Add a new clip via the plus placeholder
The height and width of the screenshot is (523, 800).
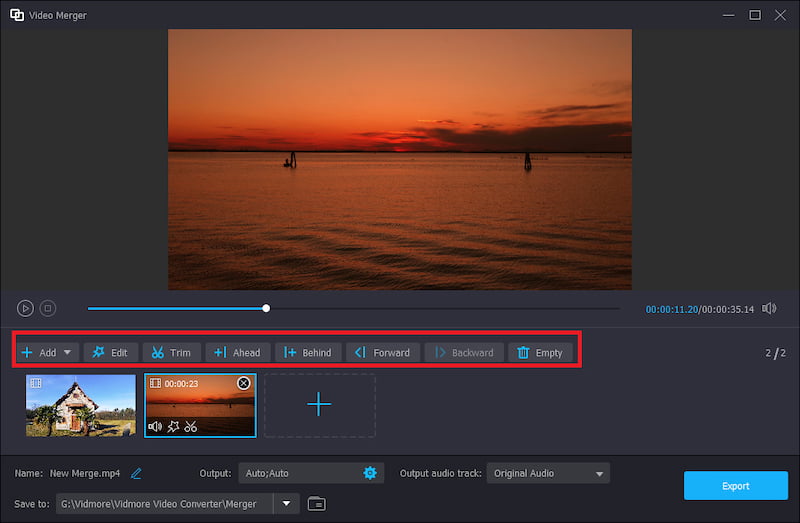(x=320, y=405)
